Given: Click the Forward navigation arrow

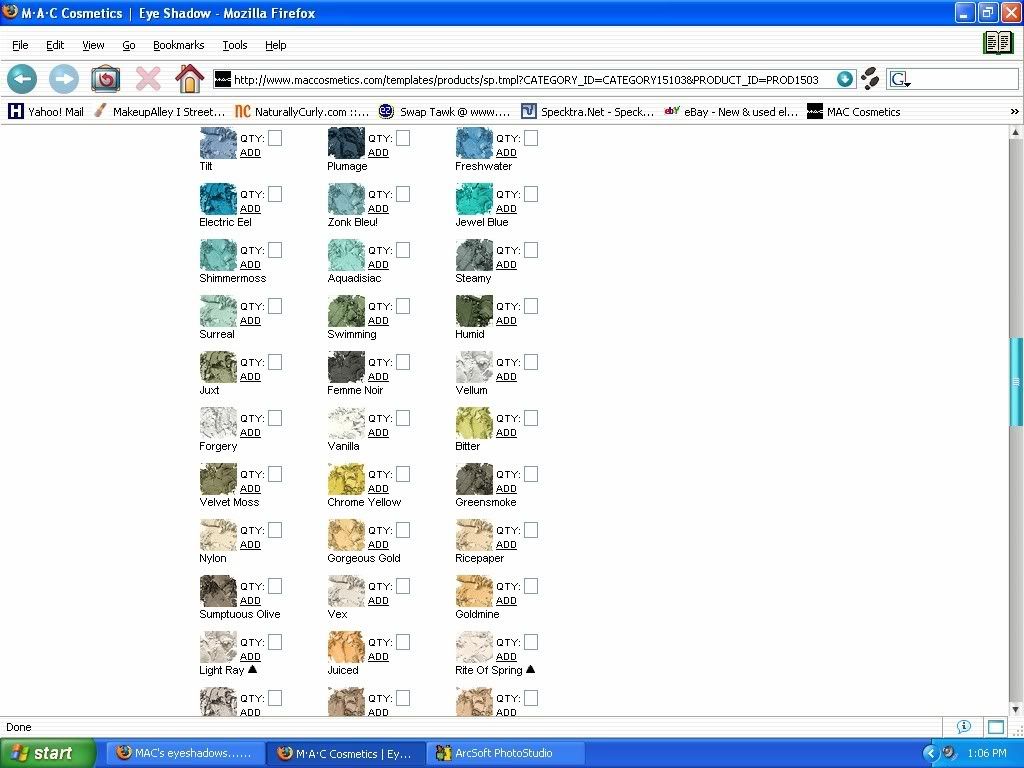Looking at the screenshot, I should point(64,80).
